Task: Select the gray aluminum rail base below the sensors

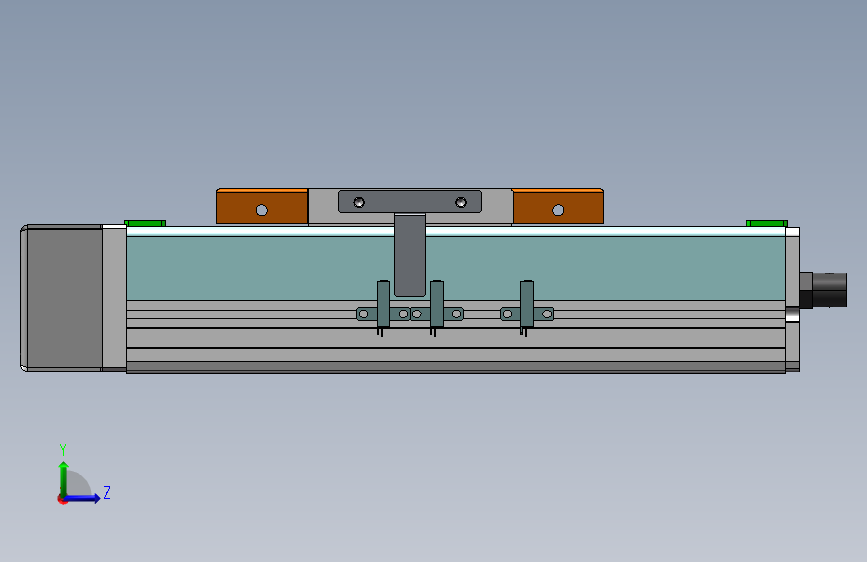Action: click(x=456, y=350)
